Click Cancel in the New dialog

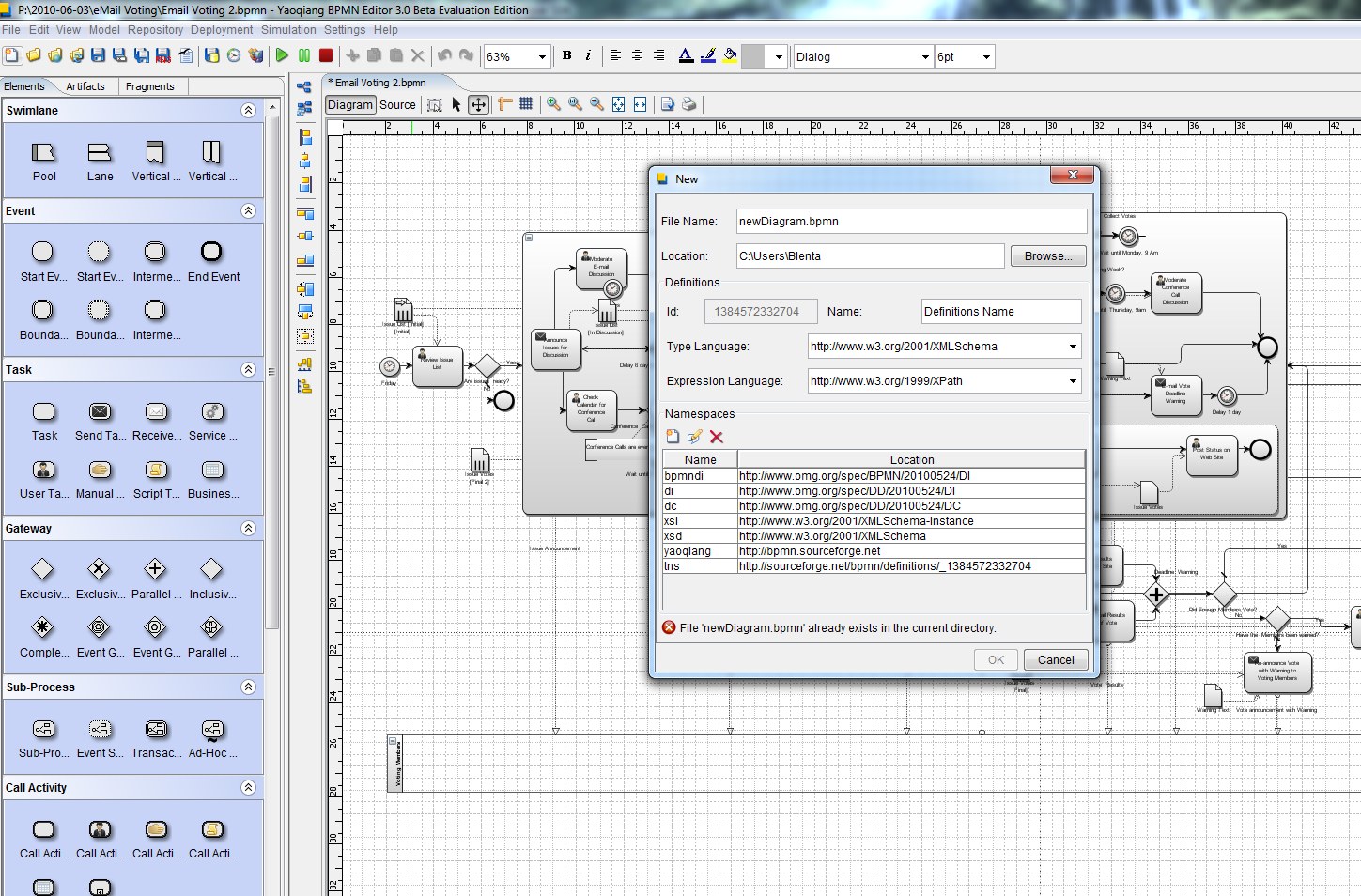[1056, 660]
